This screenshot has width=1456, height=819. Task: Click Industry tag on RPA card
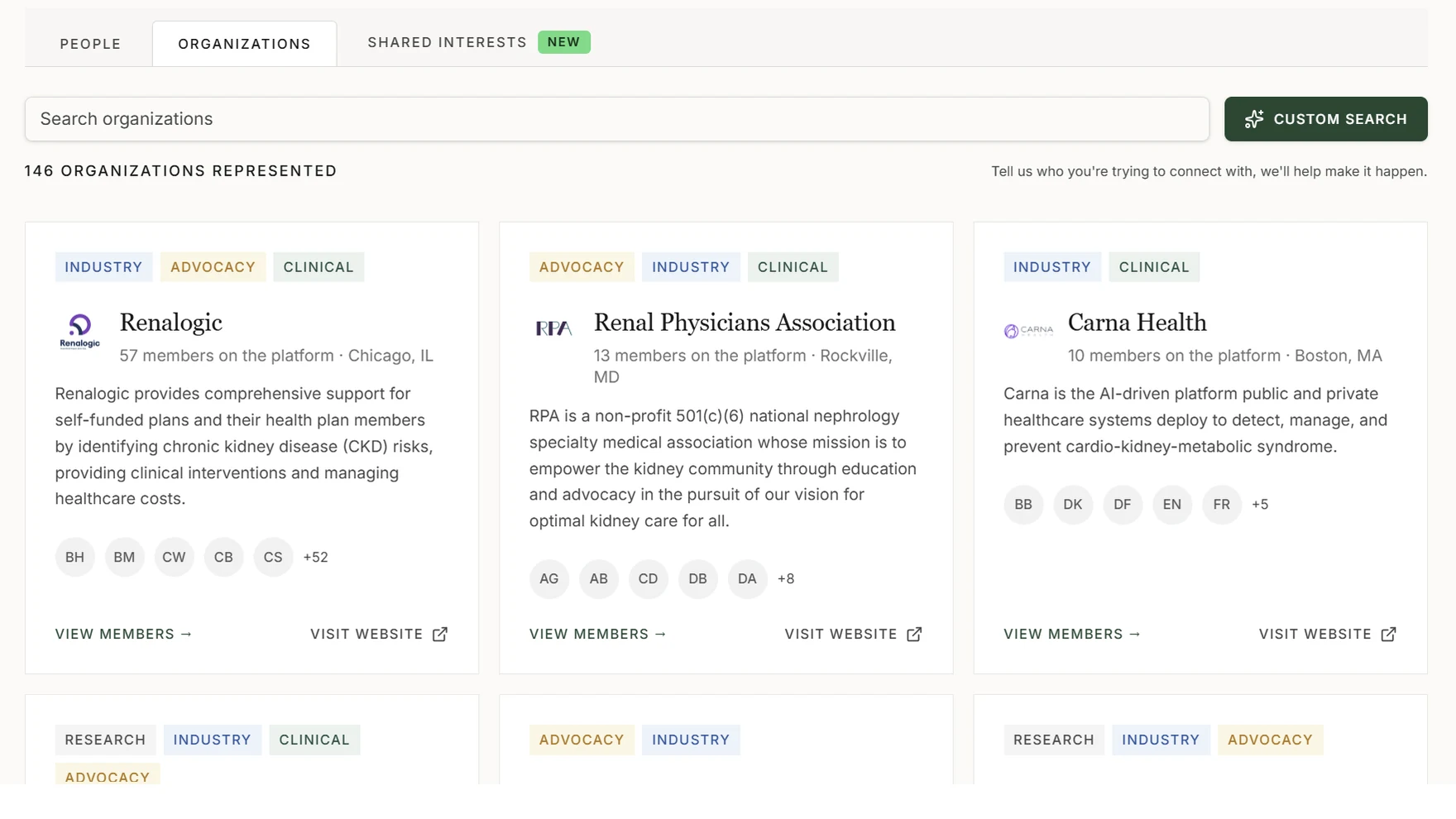point(691,267)
